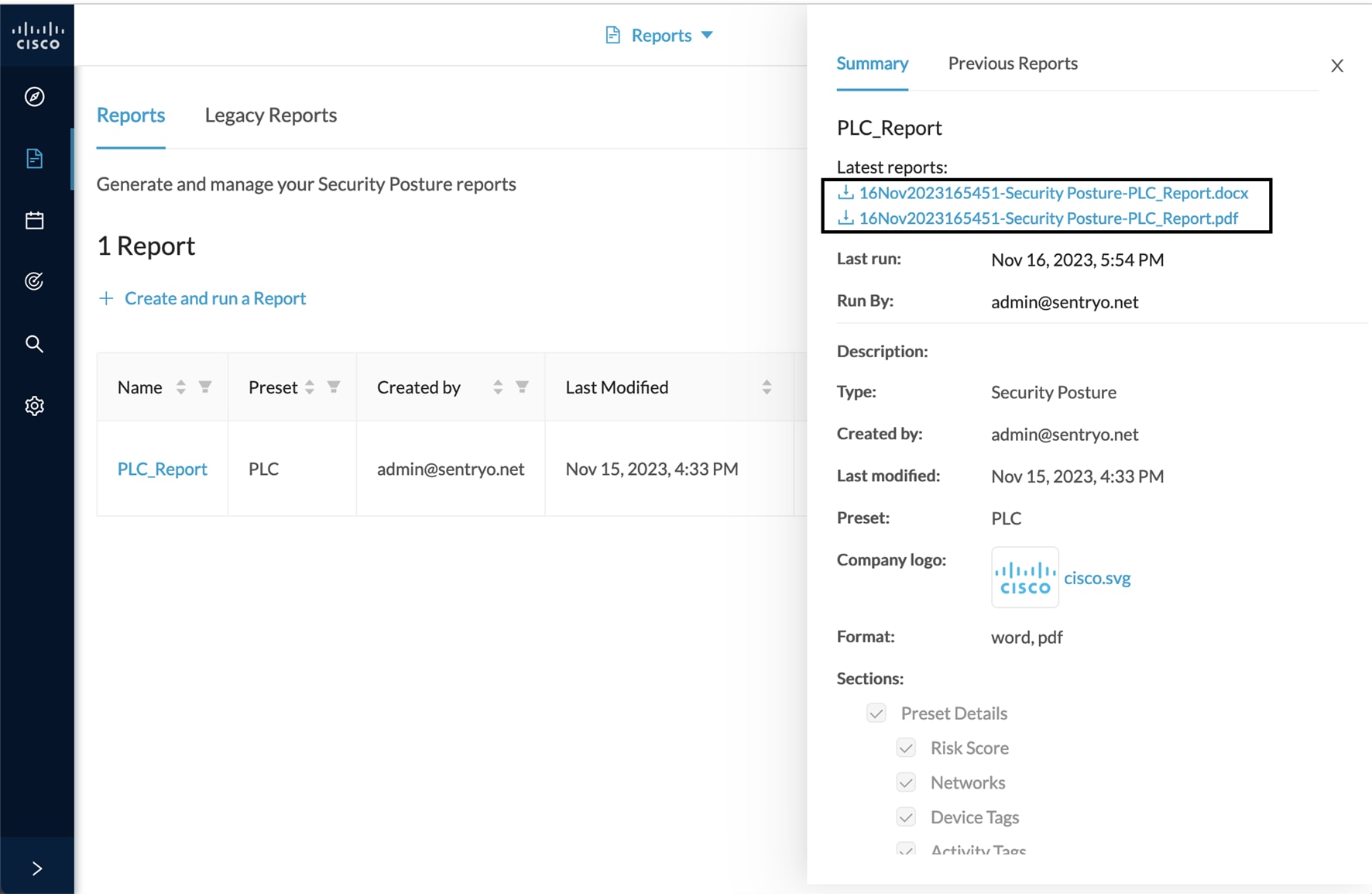Click the target Monitor icon in sidebar
Screen dimensions: 1372x894
coord(34,281)
